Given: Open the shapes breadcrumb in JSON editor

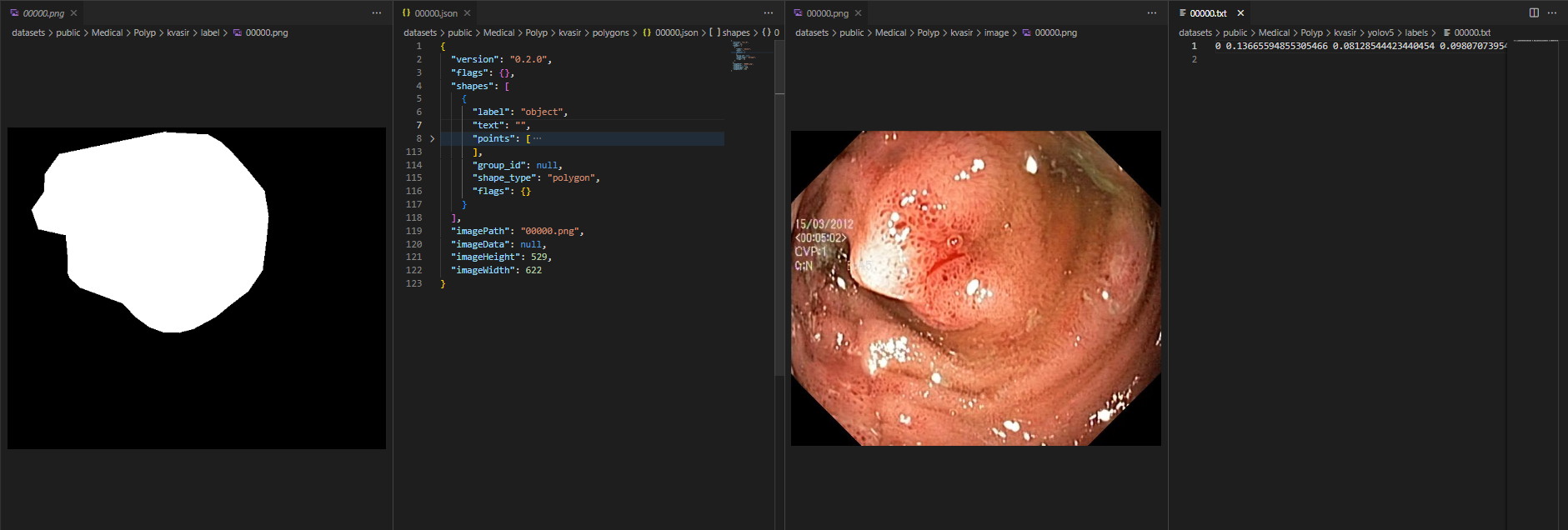Looking at the screenshot, I should [x=735, y=32].
